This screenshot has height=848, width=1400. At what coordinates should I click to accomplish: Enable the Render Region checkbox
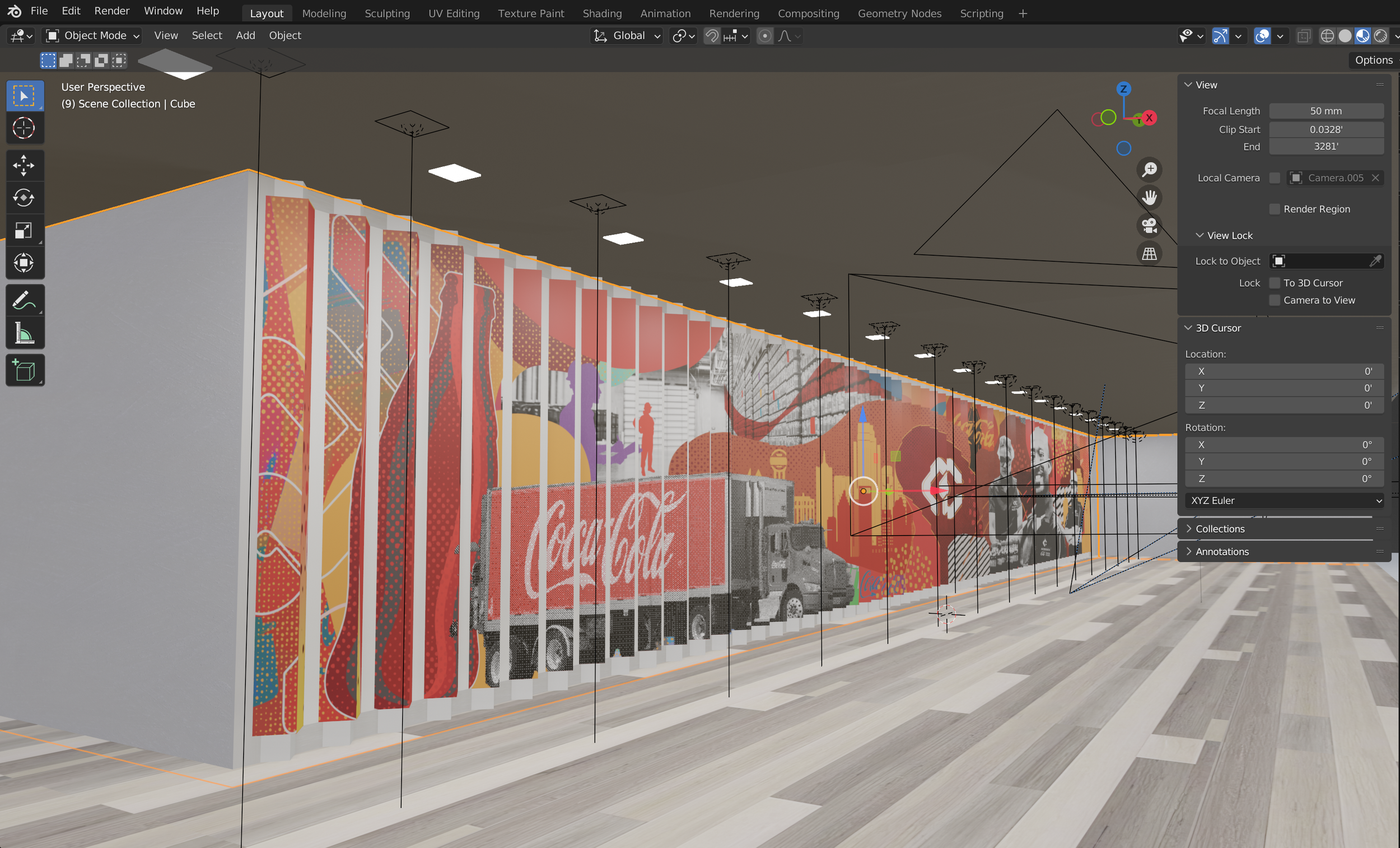pyautogui.click(x=1275, y=209)
